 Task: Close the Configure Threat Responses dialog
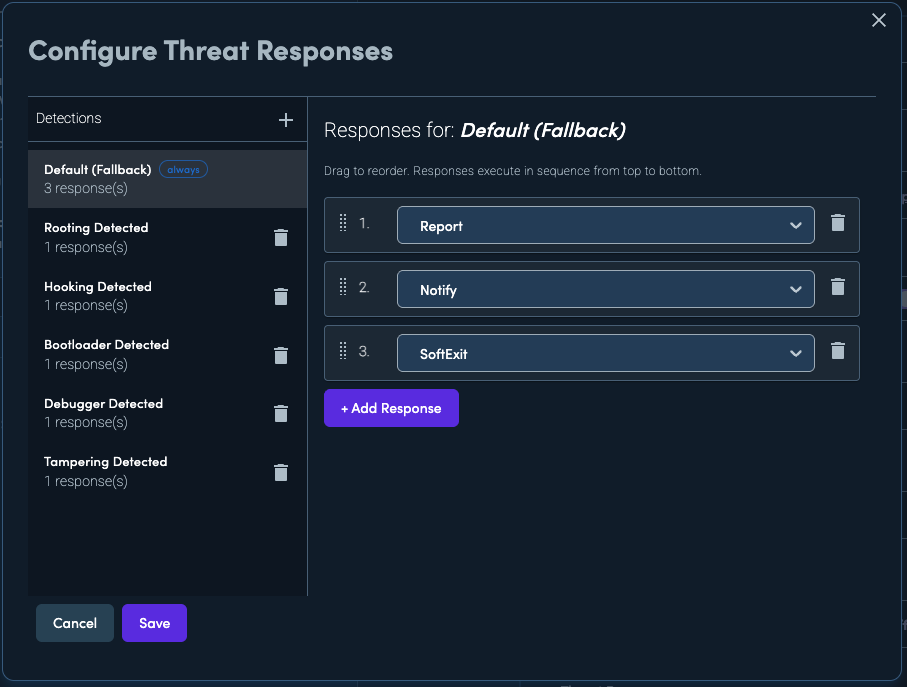(x=879, y=20)
